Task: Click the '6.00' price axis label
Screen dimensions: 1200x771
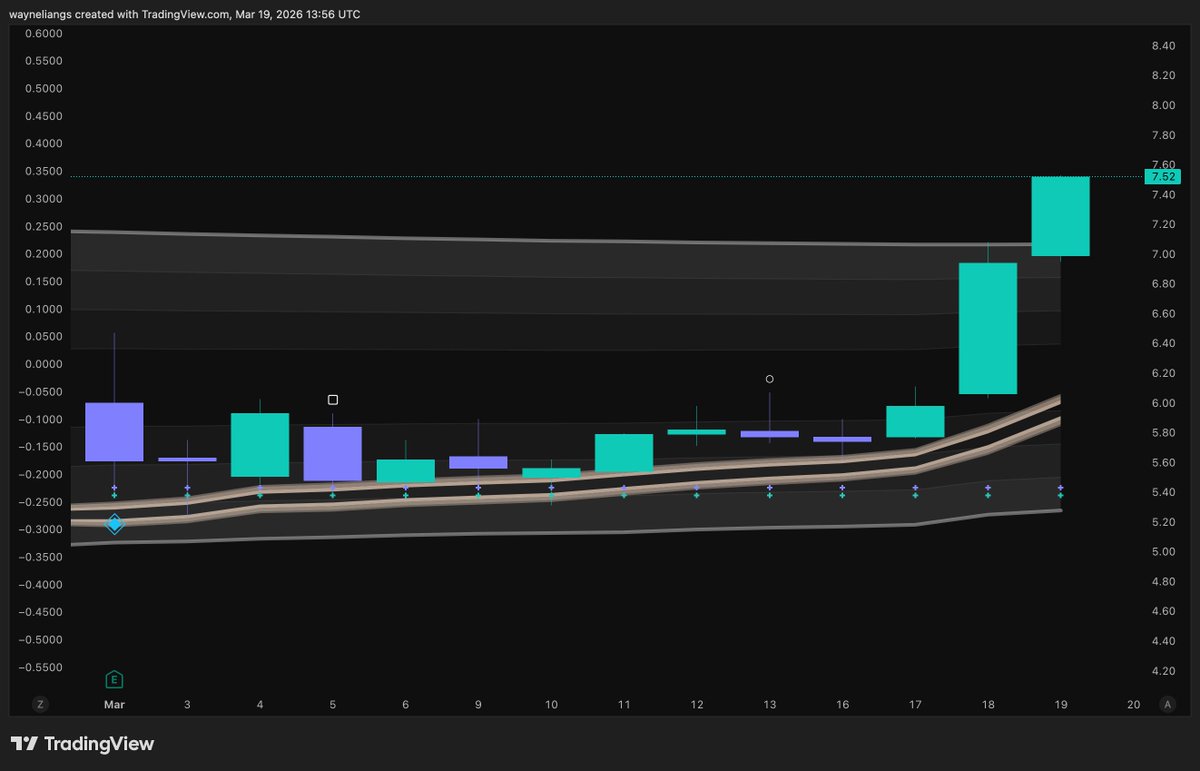Action: (1163, 403)
